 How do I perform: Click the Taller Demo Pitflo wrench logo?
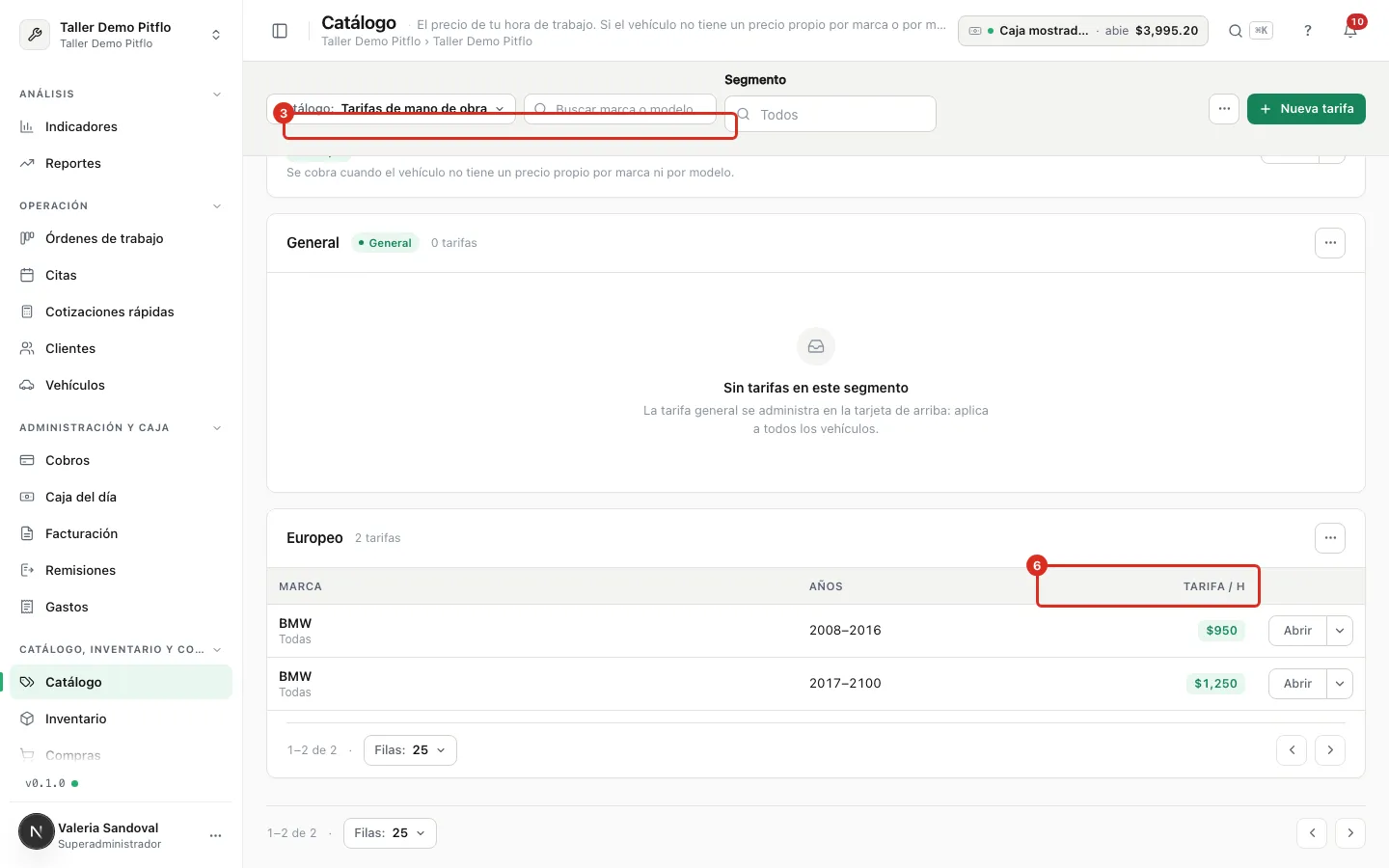[35, 35]
